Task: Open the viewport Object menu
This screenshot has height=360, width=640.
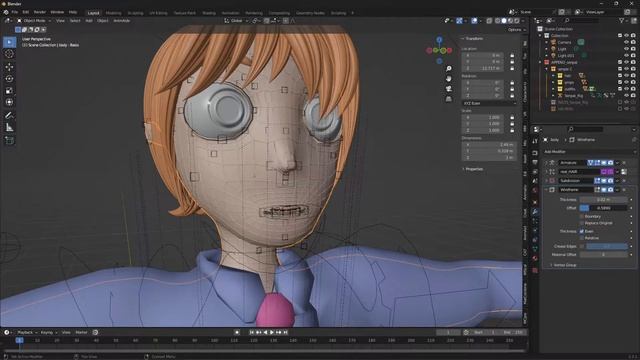Action: click(102, 20)
